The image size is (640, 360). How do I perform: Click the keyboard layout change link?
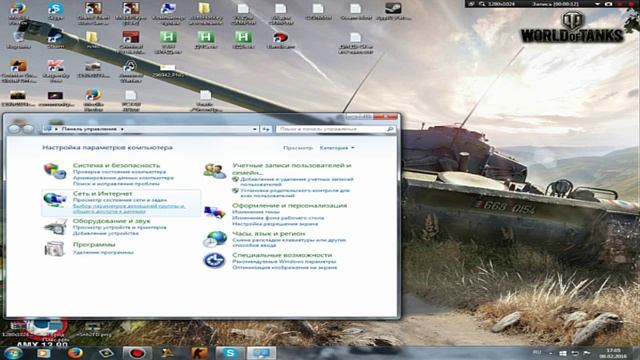289,242
